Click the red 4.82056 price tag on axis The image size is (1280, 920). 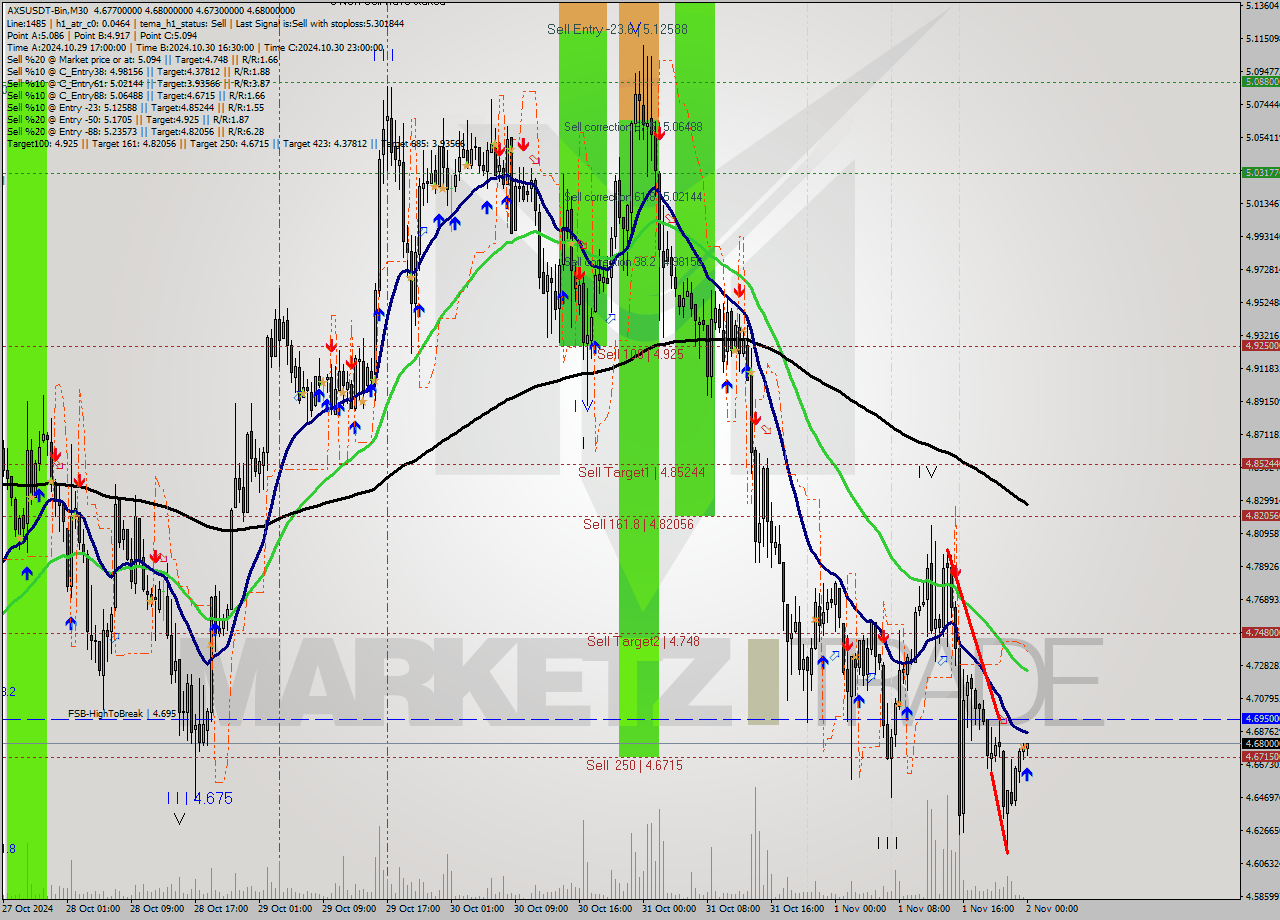(x=1260, y=515)
